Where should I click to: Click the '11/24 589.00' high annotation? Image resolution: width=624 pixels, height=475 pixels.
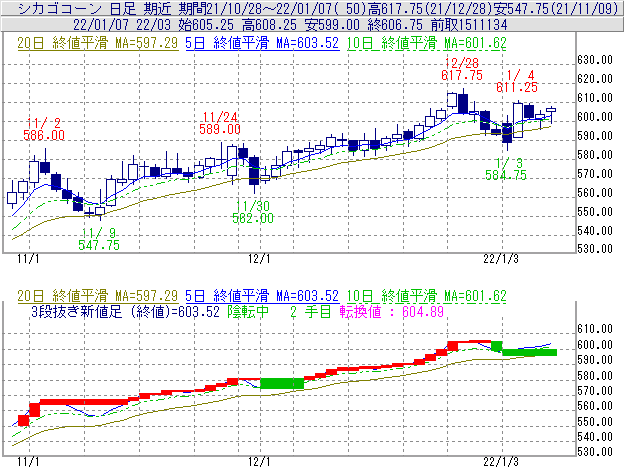pos(220,123)
